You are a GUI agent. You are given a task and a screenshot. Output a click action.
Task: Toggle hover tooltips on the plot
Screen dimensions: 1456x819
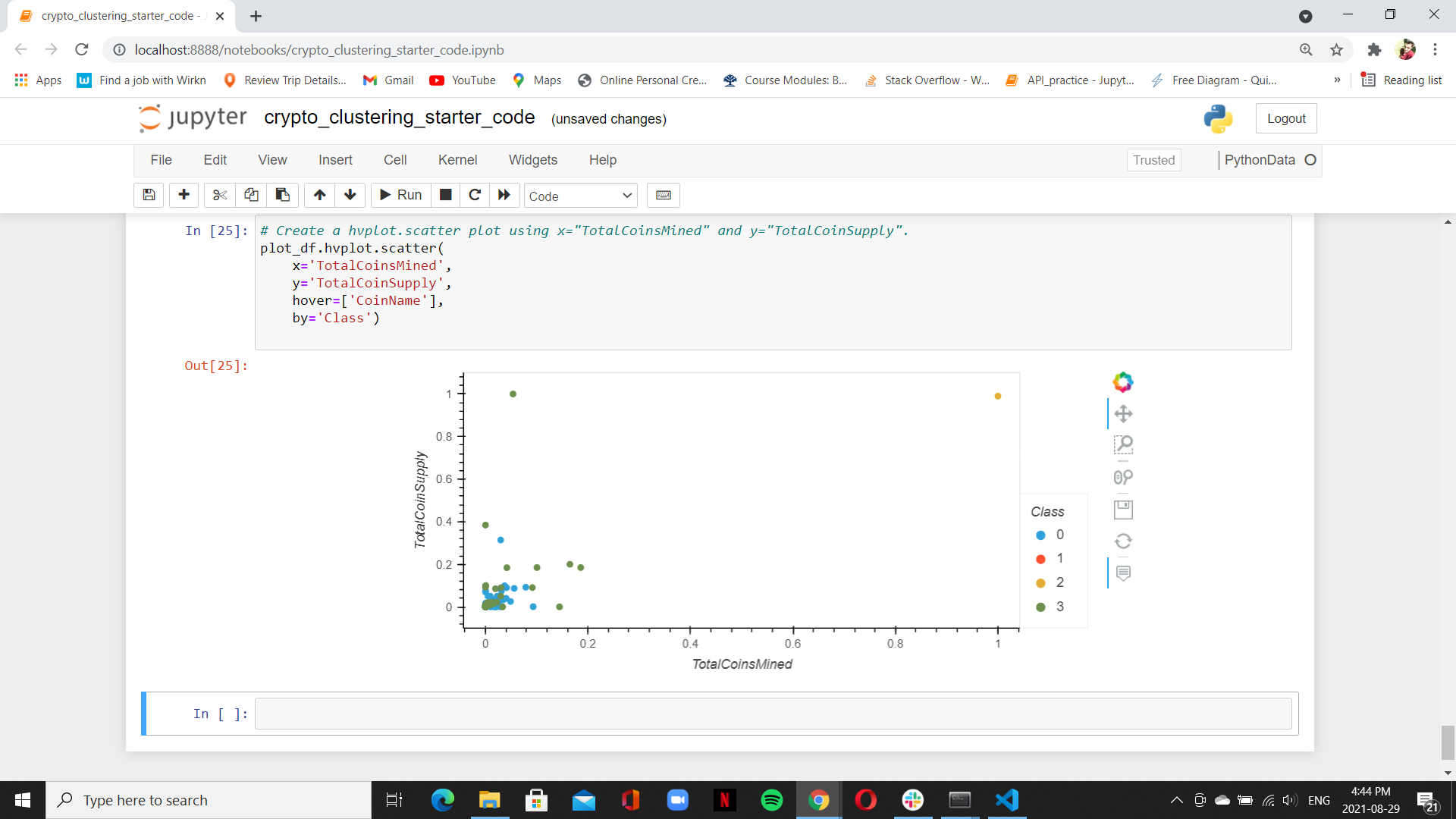[x=1123, y=574]
